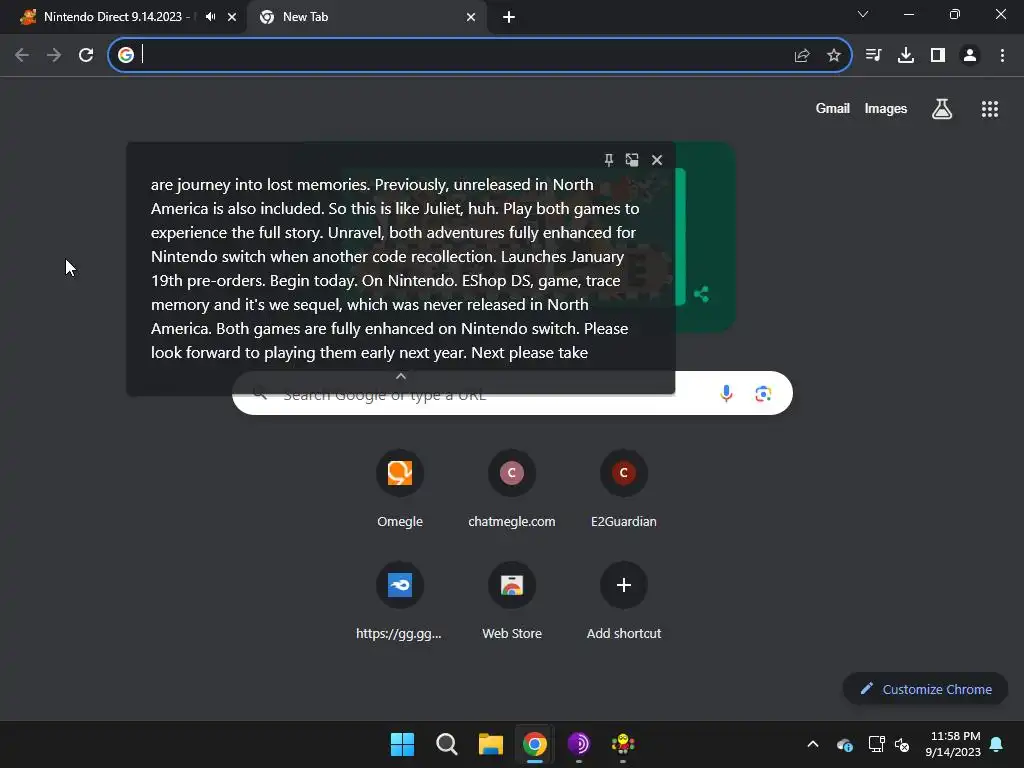Click the Google icon in address bar
This screenshot has height=768, width=1024.
click(126, 55)
